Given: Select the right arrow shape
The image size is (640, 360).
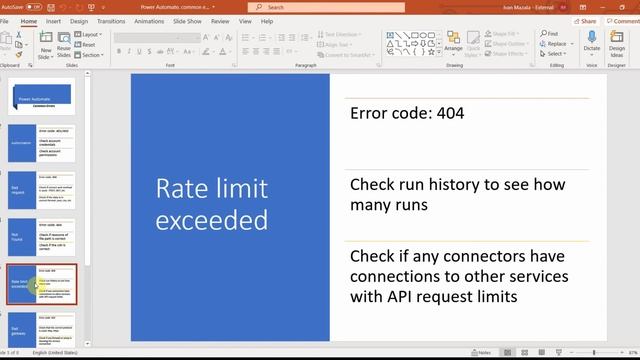Looking at the screenshot, I should coord(415,44).
